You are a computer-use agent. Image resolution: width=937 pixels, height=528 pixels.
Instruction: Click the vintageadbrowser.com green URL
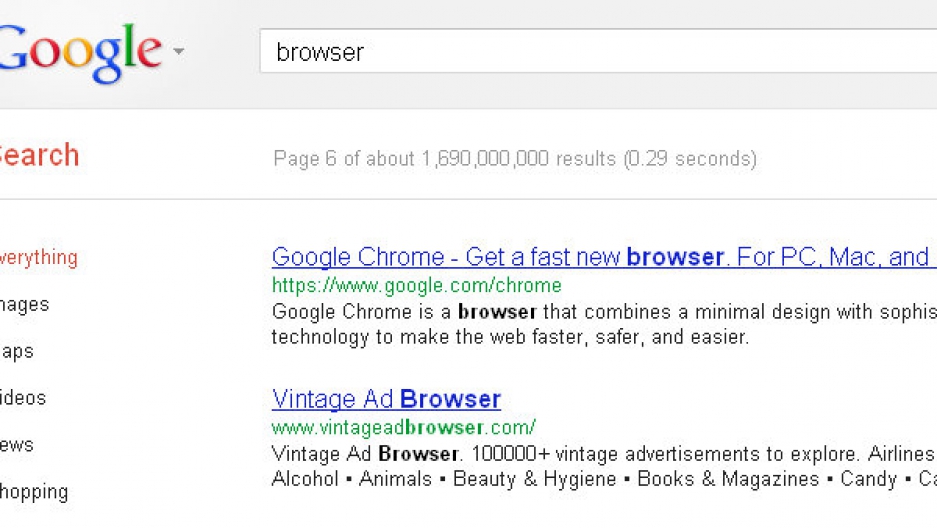404,427
